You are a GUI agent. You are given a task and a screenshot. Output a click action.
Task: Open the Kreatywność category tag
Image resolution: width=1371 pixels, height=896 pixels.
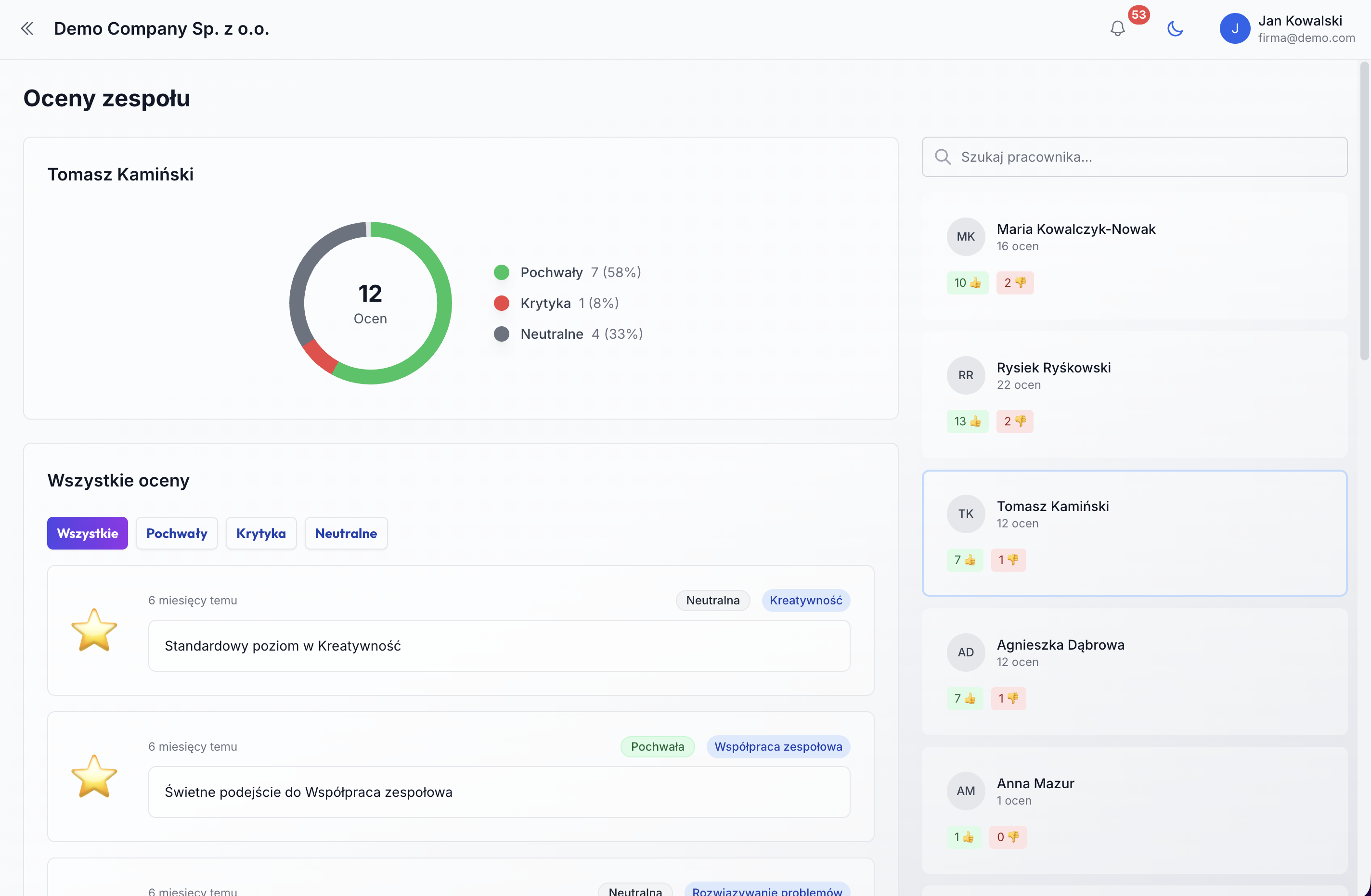[805, 600]
